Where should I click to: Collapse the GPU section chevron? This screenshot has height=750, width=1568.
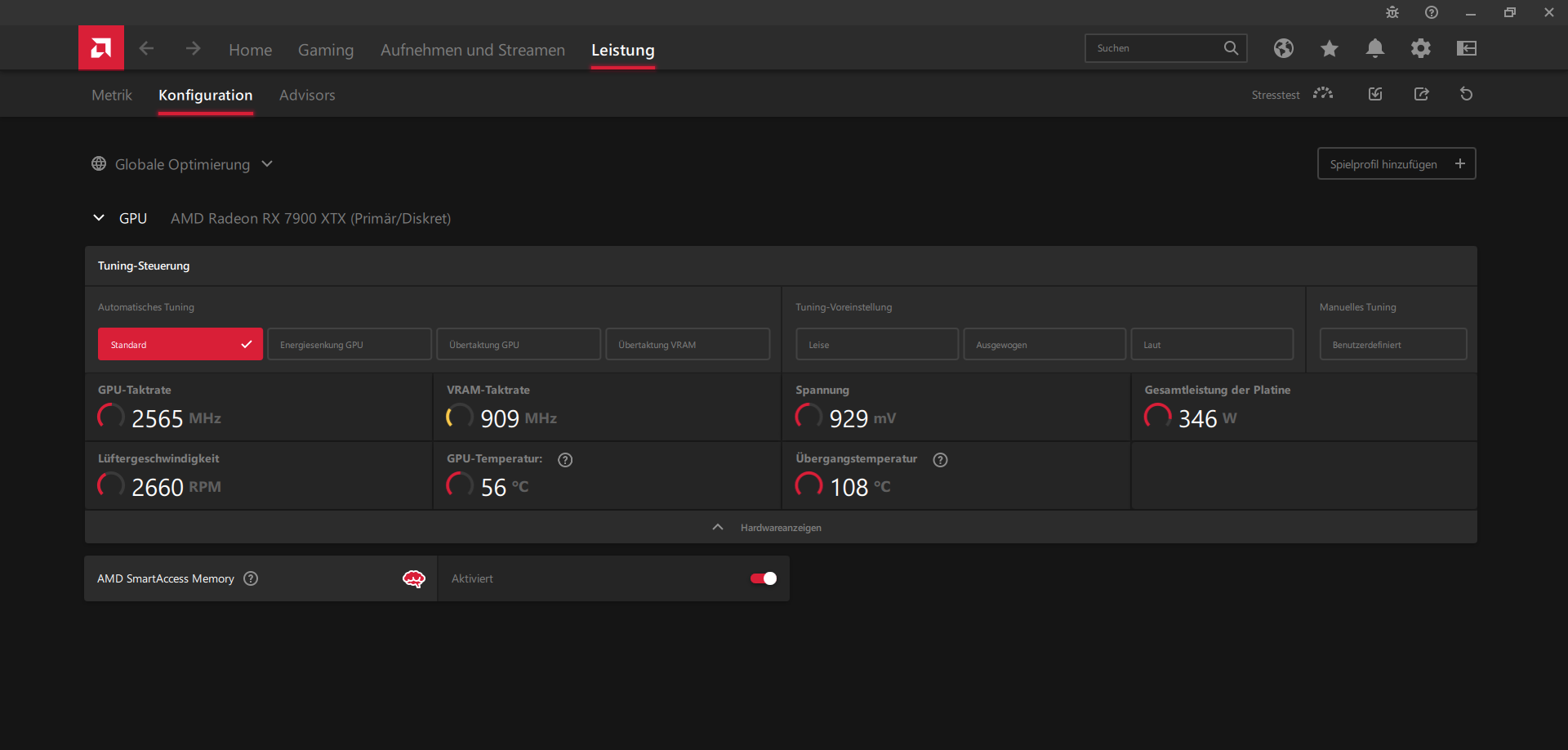(99, 218)
